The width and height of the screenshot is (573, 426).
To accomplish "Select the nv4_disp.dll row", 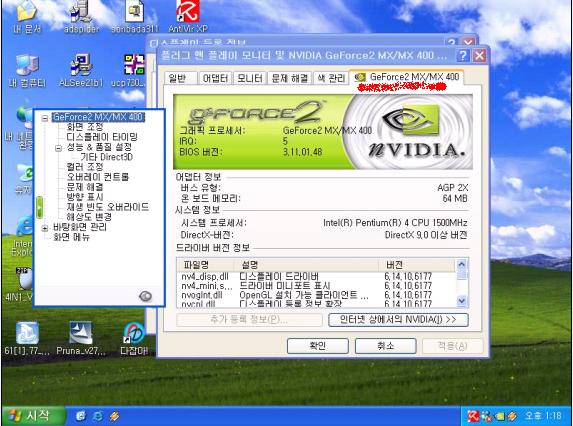I will pos(316,277).
